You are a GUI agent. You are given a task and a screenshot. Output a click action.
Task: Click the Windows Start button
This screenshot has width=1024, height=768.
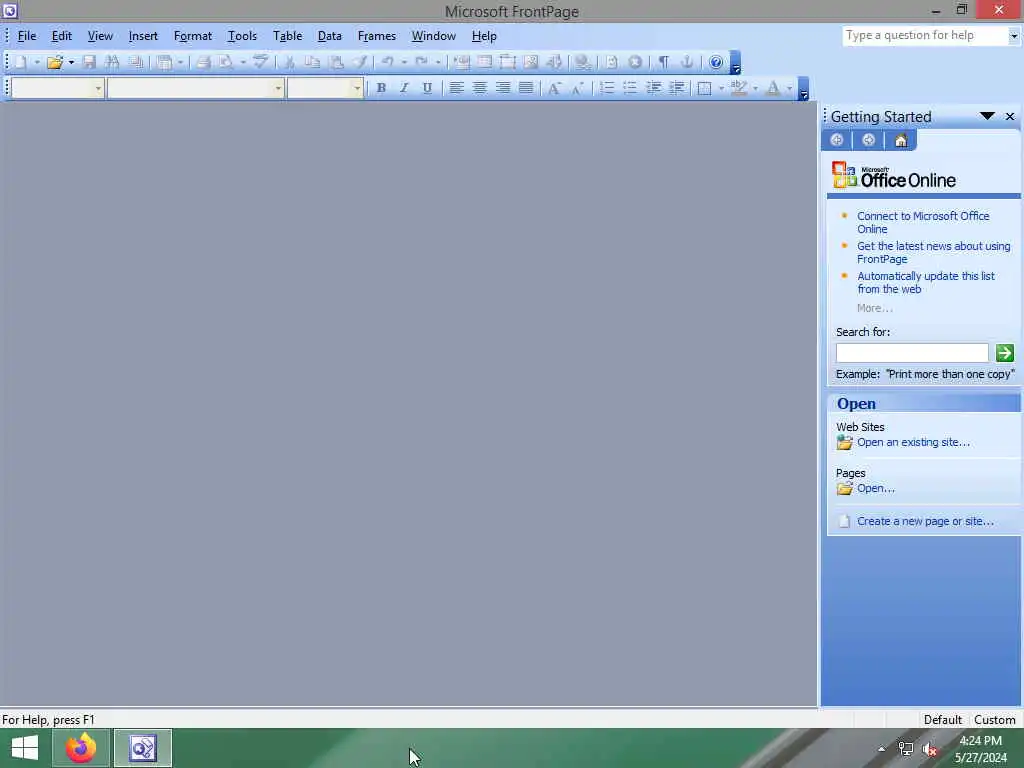pos(25,748)
